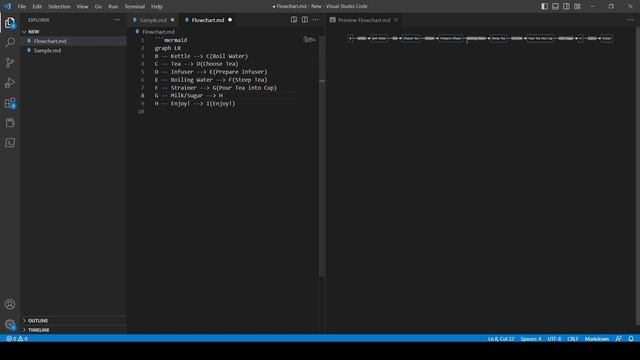Switch to the Sample.md editor tab
Image resolution: width=640 pixels, height=360 pixels.
[153, 20]
